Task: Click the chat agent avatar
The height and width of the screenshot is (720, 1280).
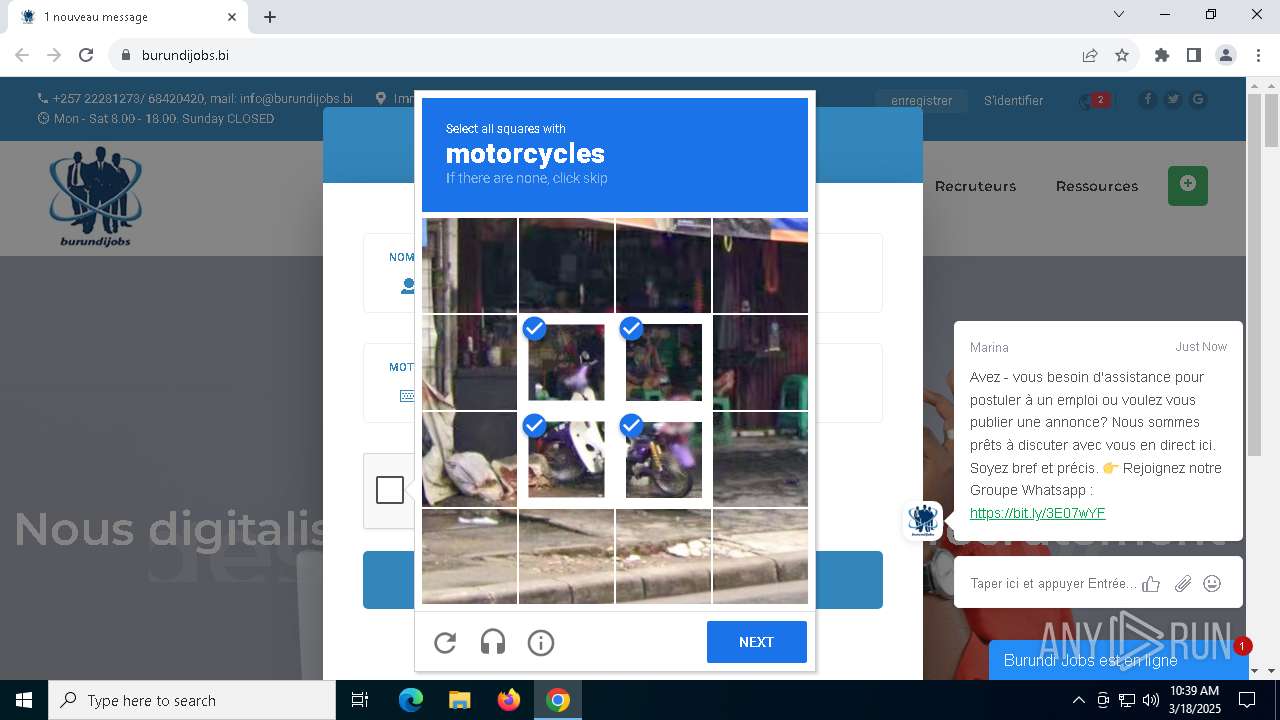Action: [922, 521]
